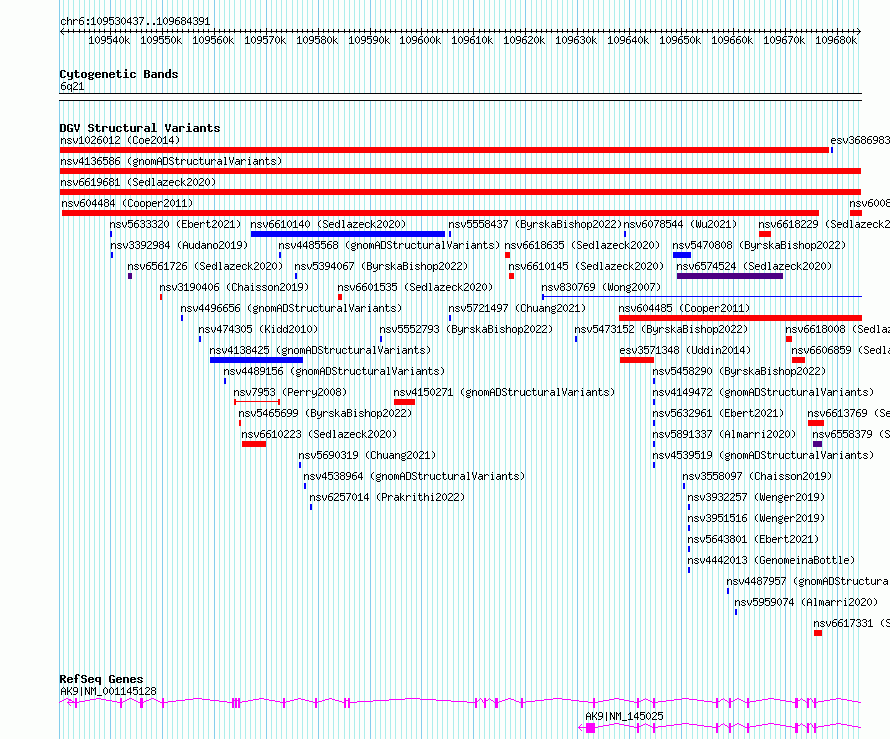Select nsv5470808 (ByrskaBishop2022) variant

759,245
